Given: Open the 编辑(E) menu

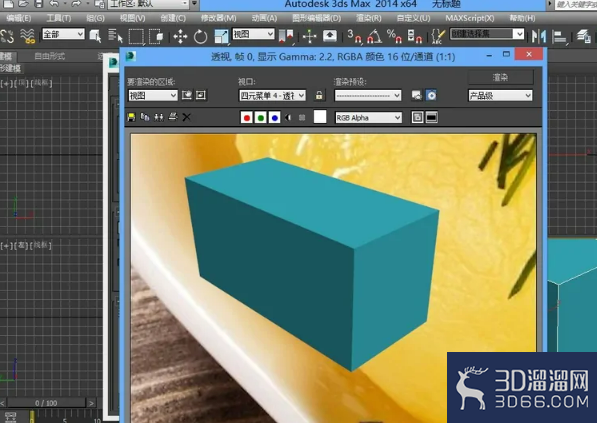Looking at the screenshot, I should click(18, 18).
